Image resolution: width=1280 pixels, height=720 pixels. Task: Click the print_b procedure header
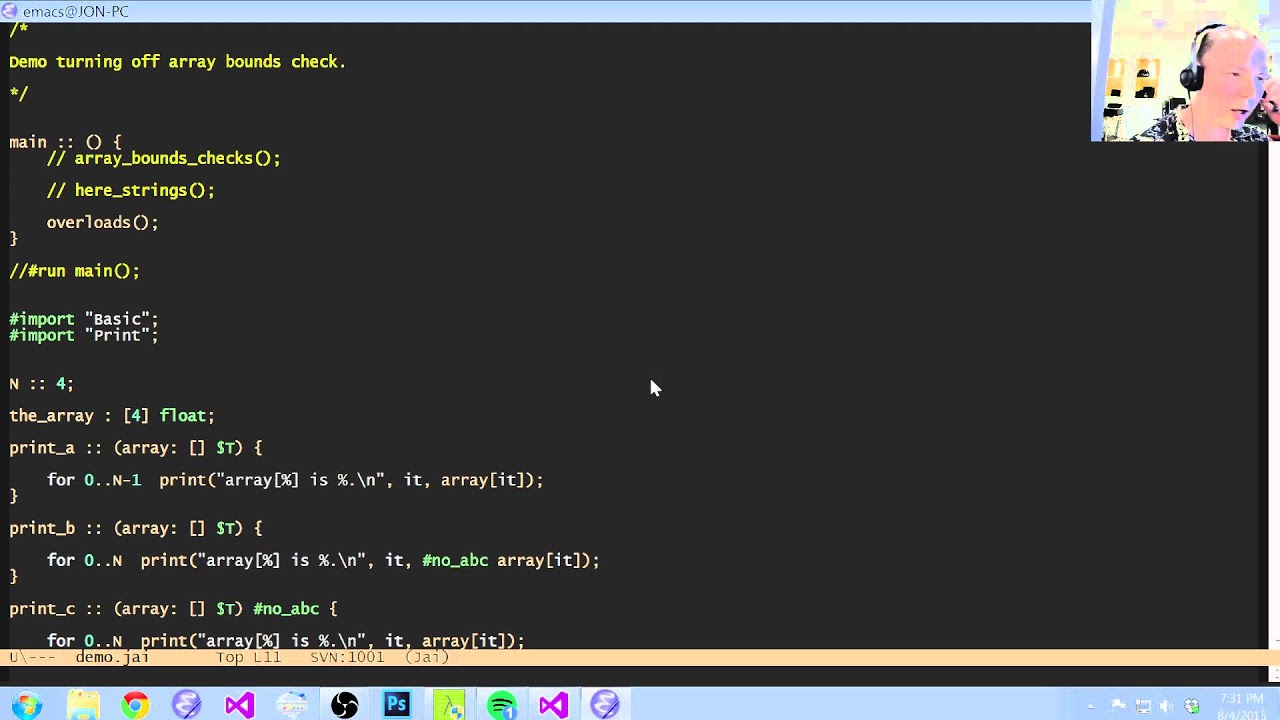click(x=136, y=528)
